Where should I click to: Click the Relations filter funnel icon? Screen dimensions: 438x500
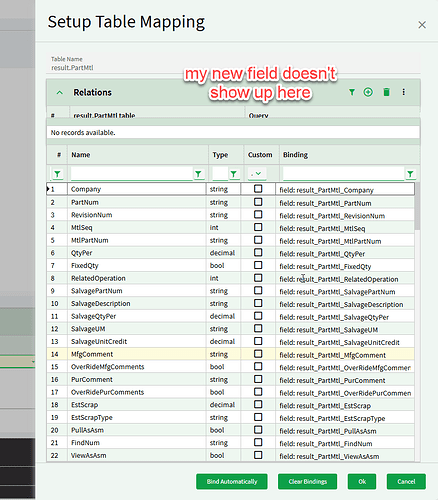point(352,92)
